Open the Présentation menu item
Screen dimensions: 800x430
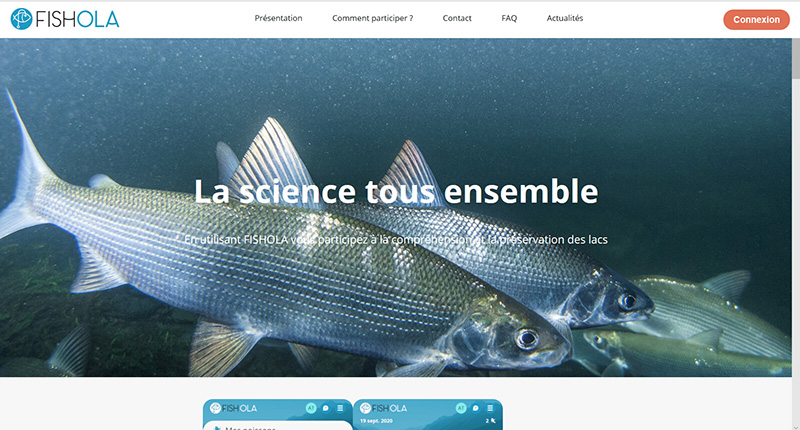(278, 18)
